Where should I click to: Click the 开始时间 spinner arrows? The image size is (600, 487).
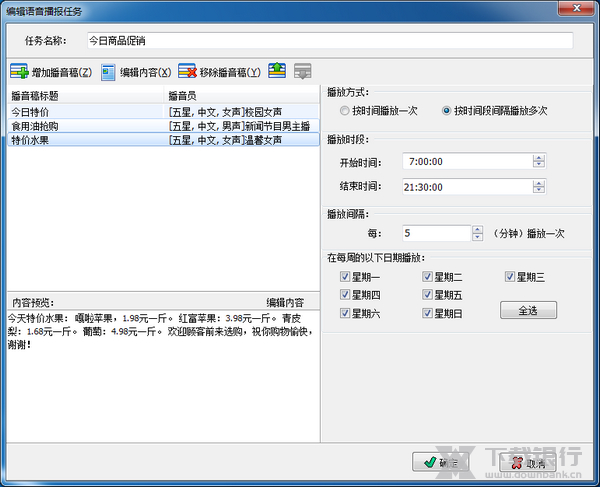pyautogui.click(x=539, y=160)
